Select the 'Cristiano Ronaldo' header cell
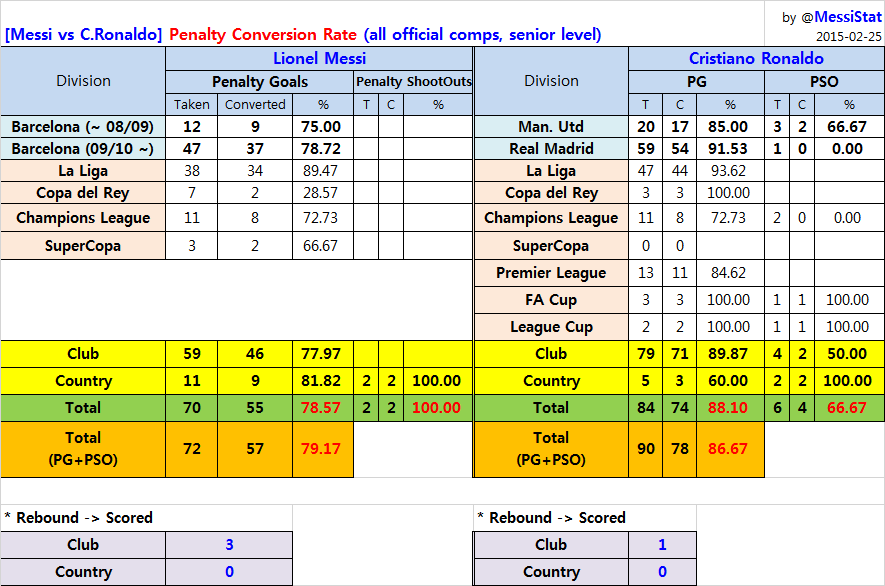This screenshot has height=586, width=885. click(x=756, y=59)
